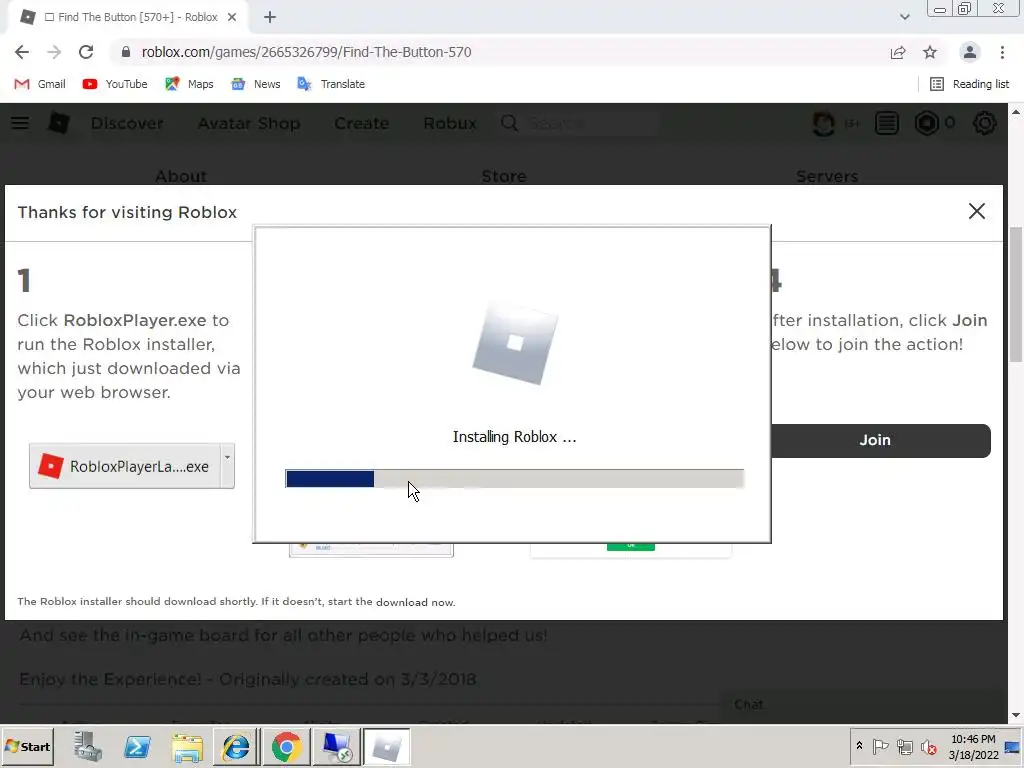Viewport: 1024px width, 768px height.
Task: Click the installer progress bar
Action: tap(515, 479)
